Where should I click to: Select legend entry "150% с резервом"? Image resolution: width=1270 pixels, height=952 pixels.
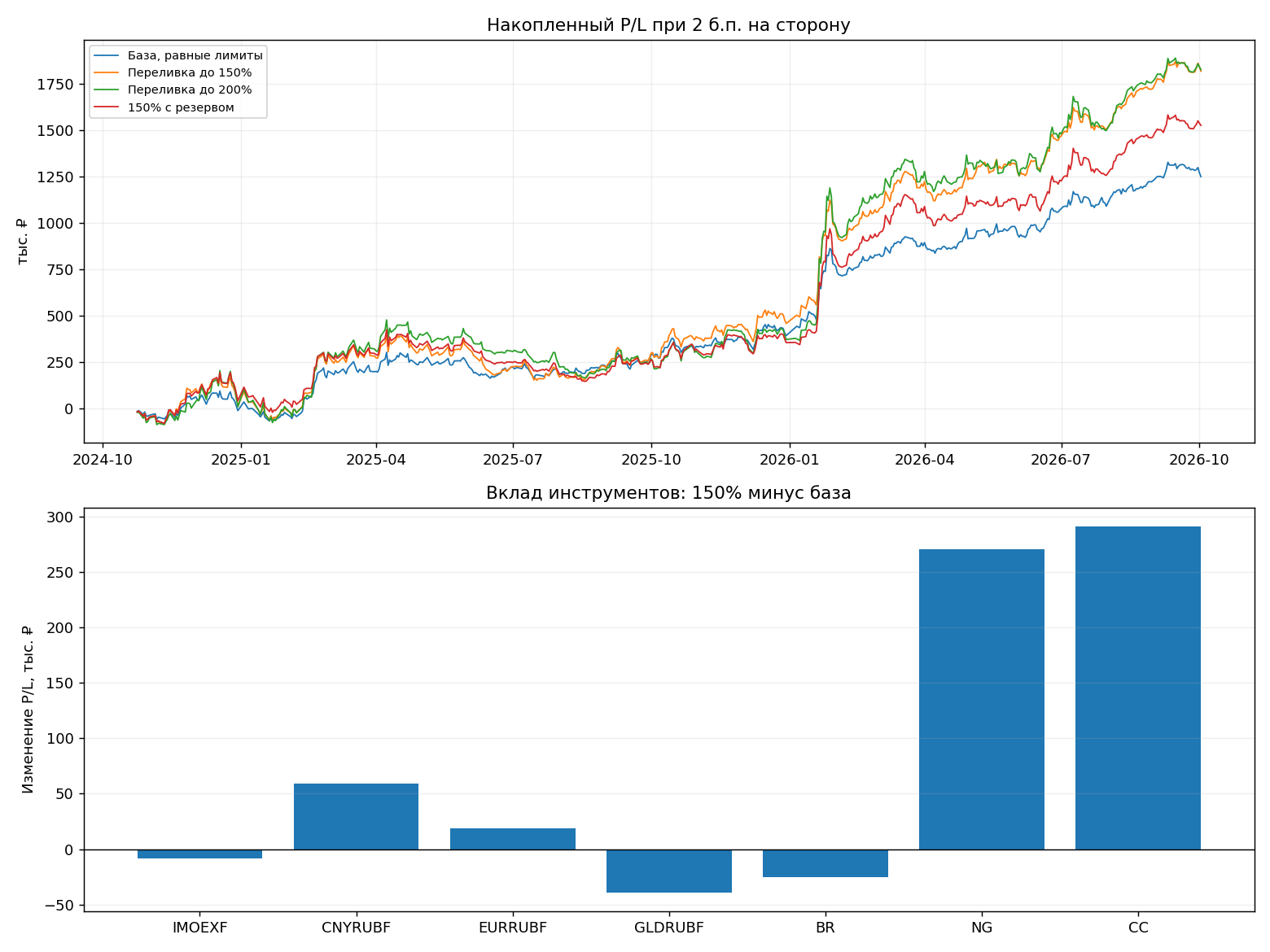tap(181, 107)
